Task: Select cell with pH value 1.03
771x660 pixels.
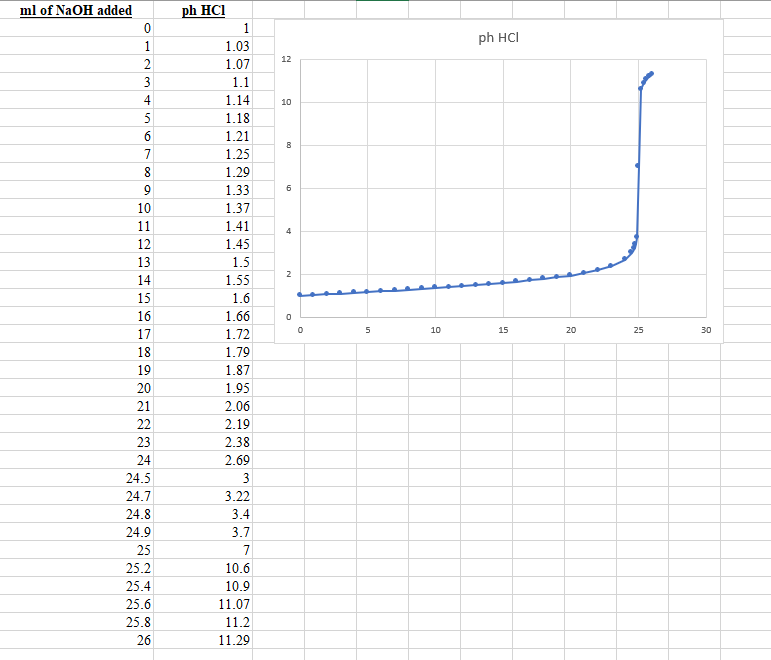Action: click(x=203, y=46)
